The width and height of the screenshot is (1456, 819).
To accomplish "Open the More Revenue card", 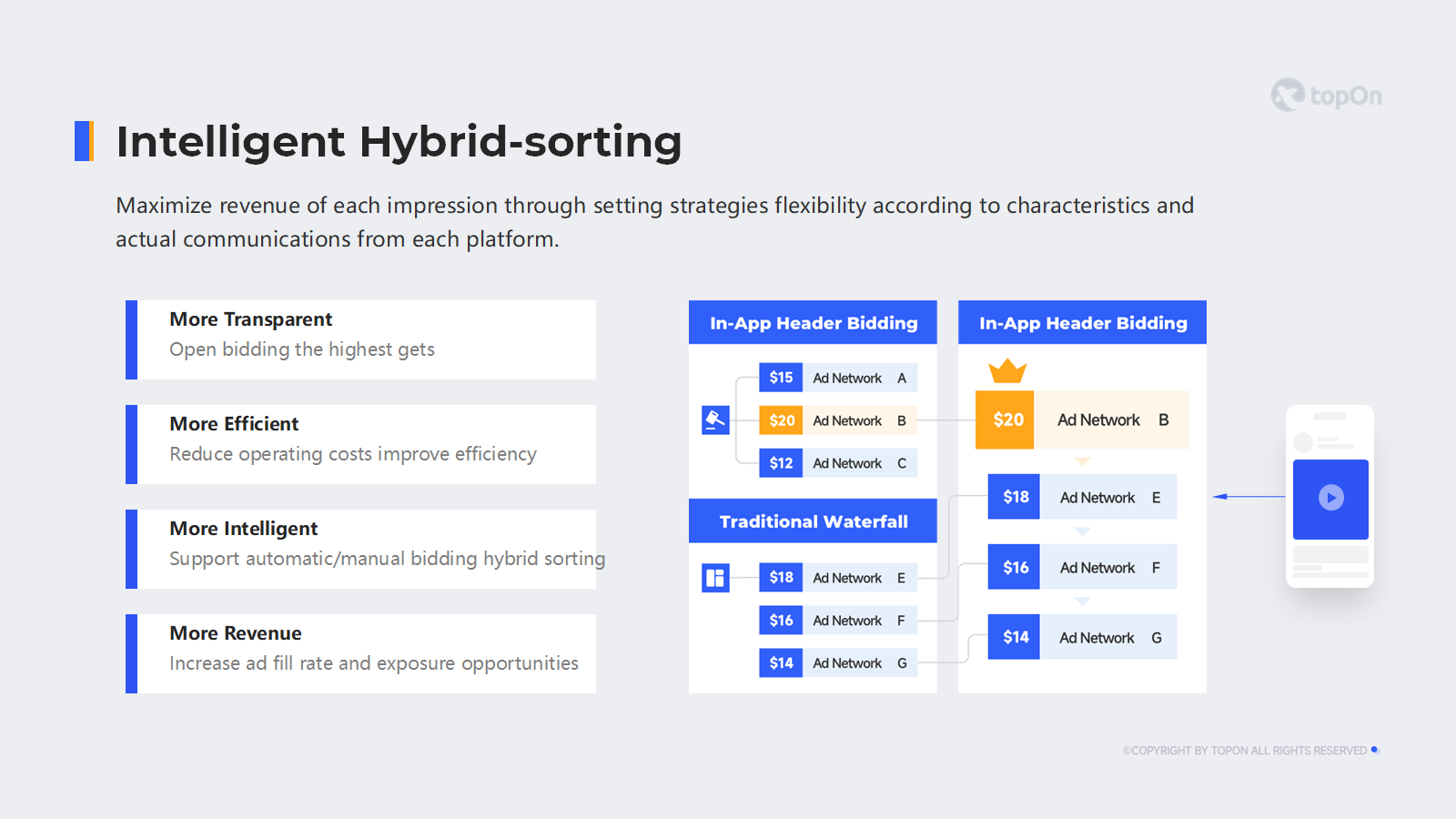I will click(361, 653).
